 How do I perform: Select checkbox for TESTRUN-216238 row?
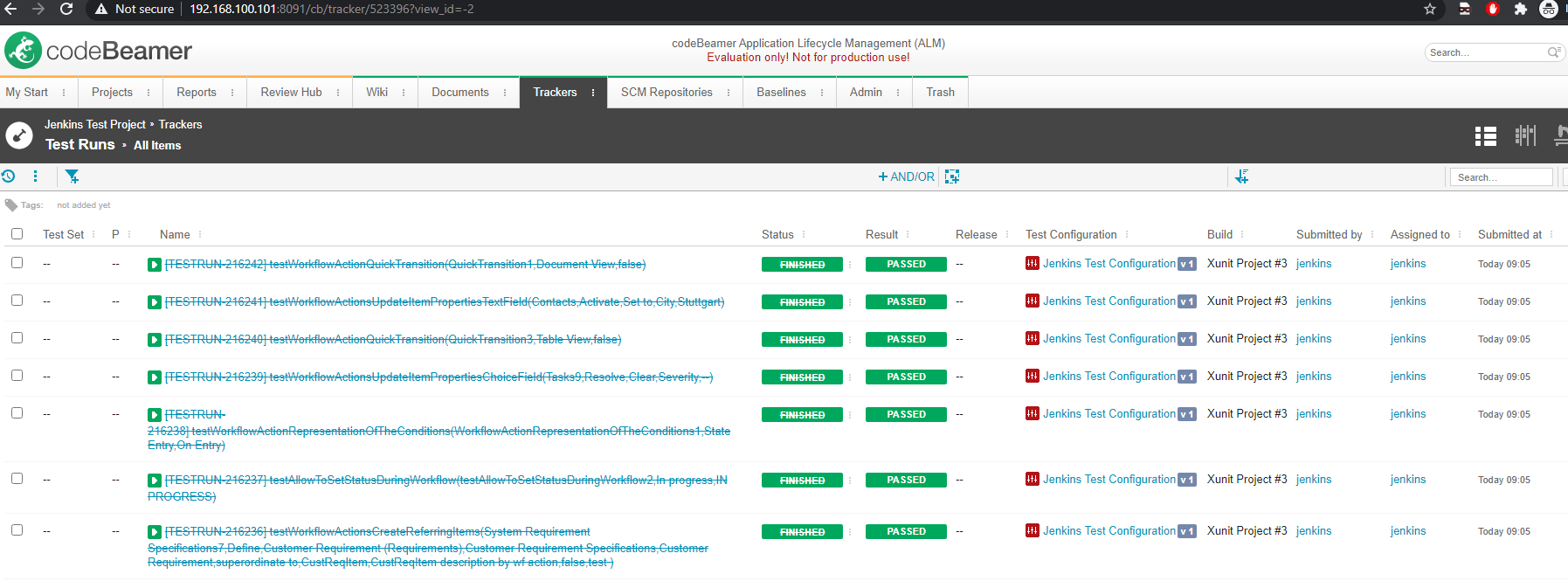point(17,412)
